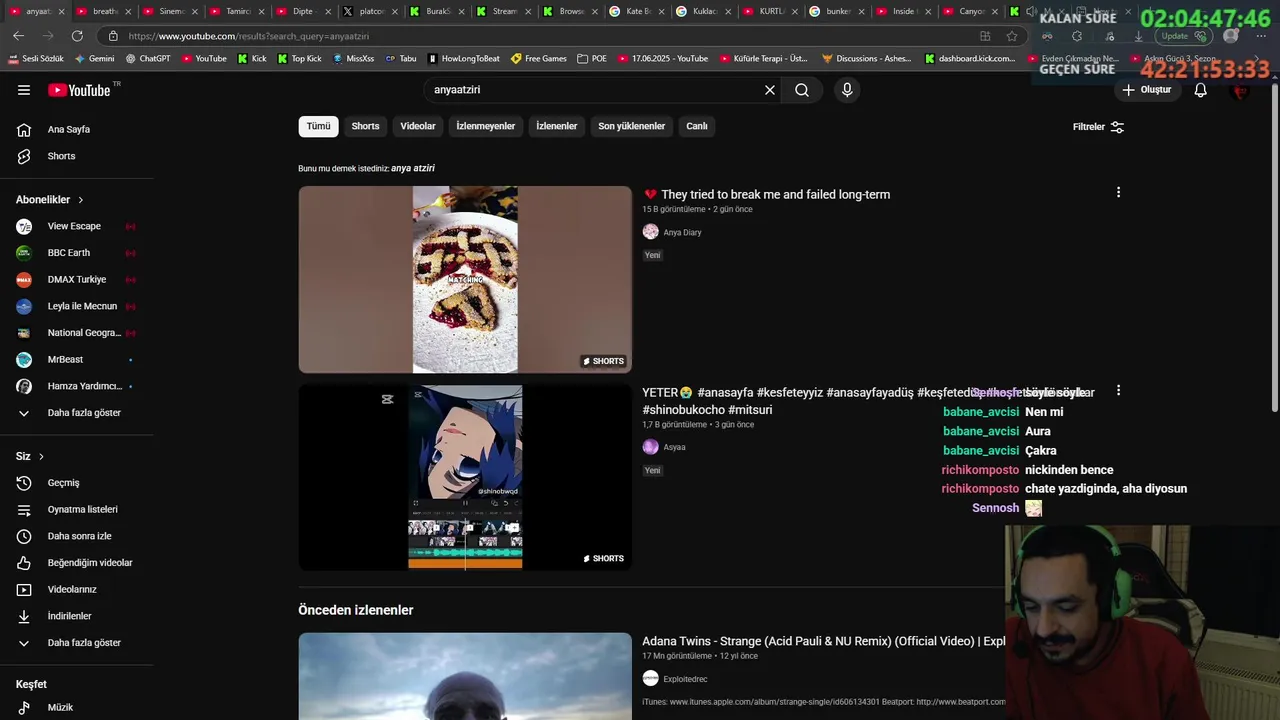
Task: Clear the search box with the X icon
Action: pyautogui.click(x=770, y=90)
